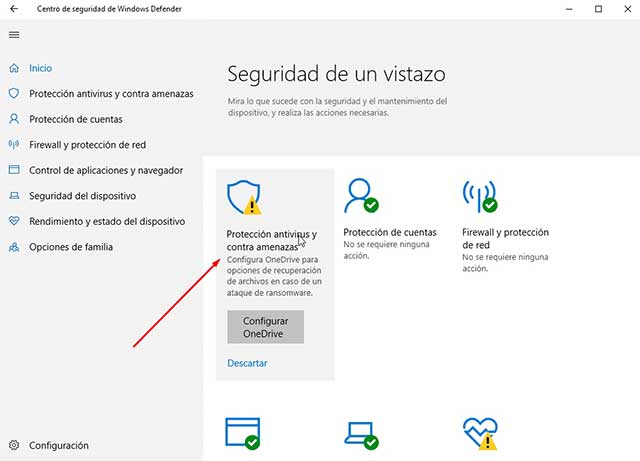Open Rendimiento y estado del dispositivo
The height and width of the screenshot is (461, 640).
(x=107, y=221)
